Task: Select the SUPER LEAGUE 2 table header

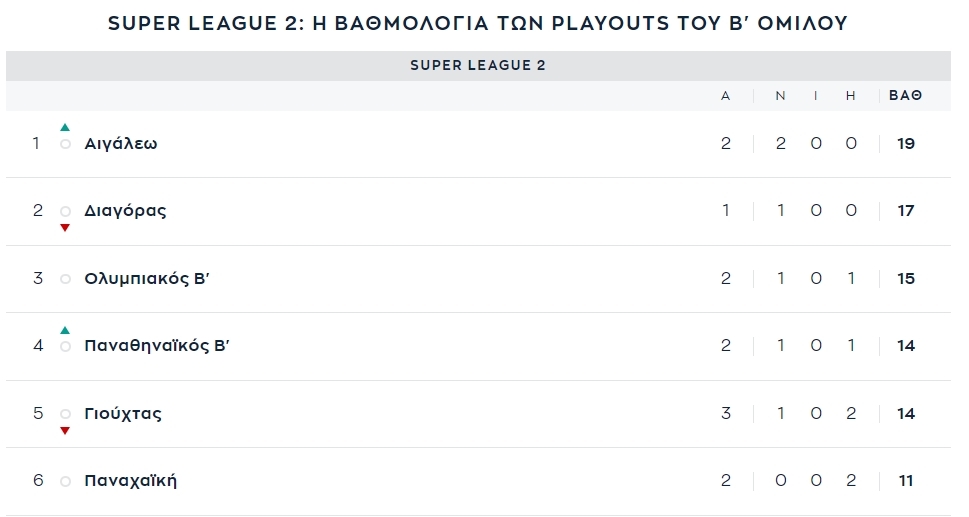Action: pyautogui.click(x=478, y=65)
